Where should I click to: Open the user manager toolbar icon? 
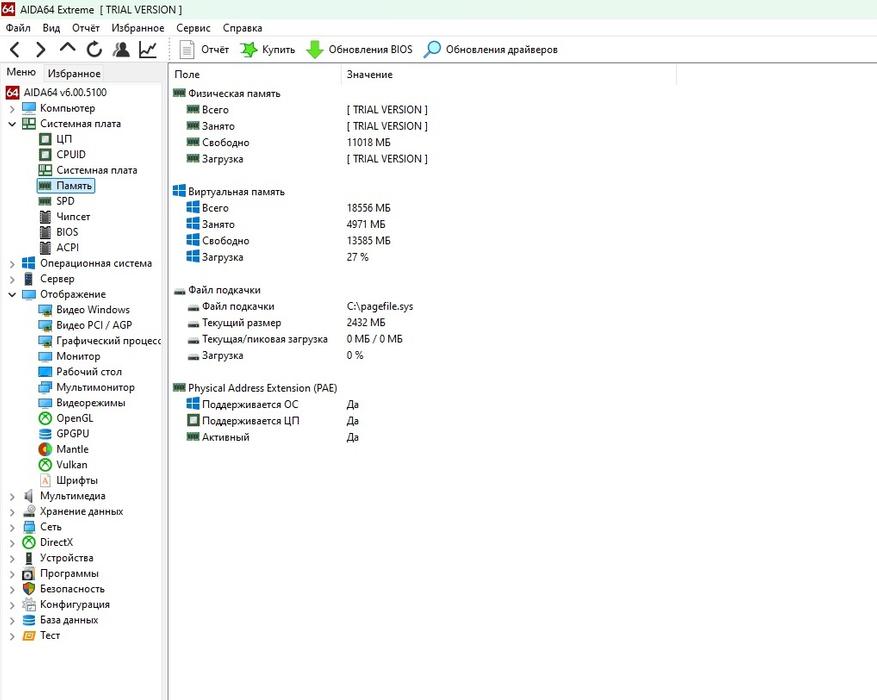click(x=121, y=50)
